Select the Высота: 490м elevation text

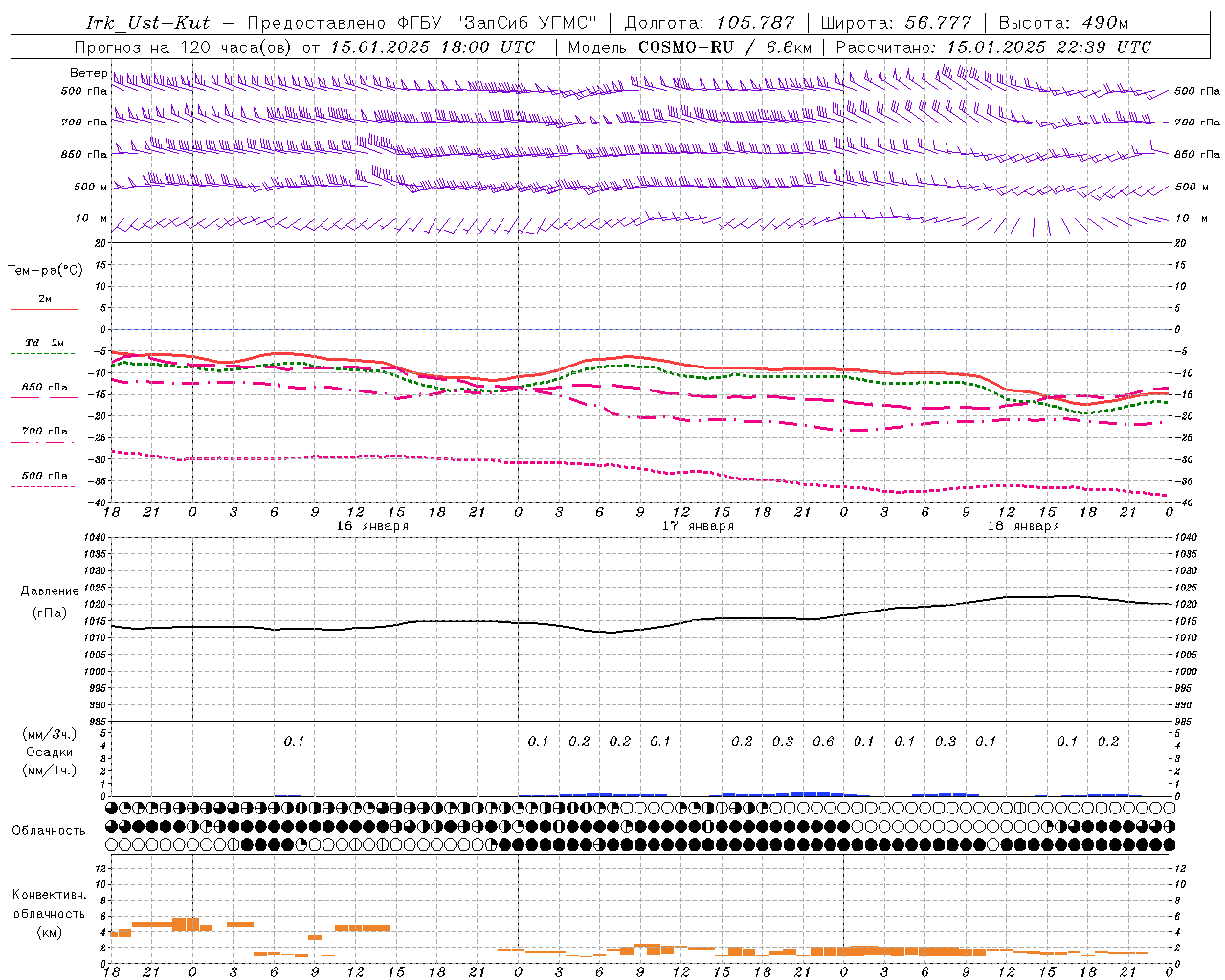pyautogui.click(x=1063, y=23)
